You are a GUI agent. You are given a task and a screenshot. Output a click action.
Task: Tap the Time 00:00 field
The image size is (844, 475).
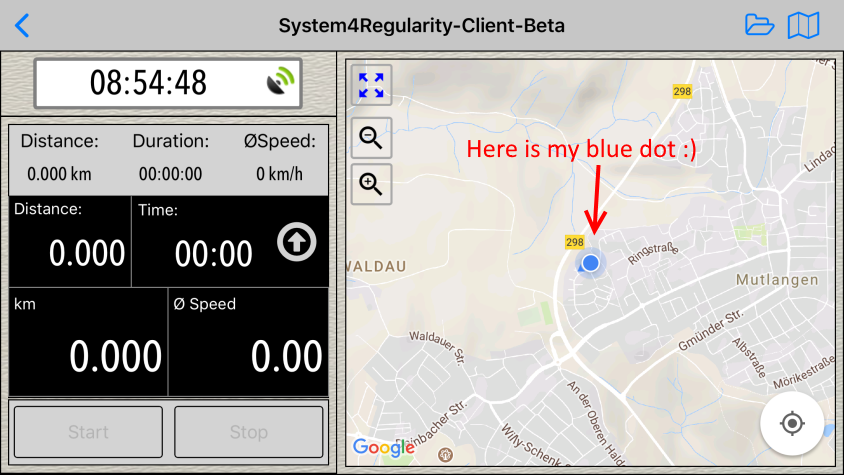230,241
